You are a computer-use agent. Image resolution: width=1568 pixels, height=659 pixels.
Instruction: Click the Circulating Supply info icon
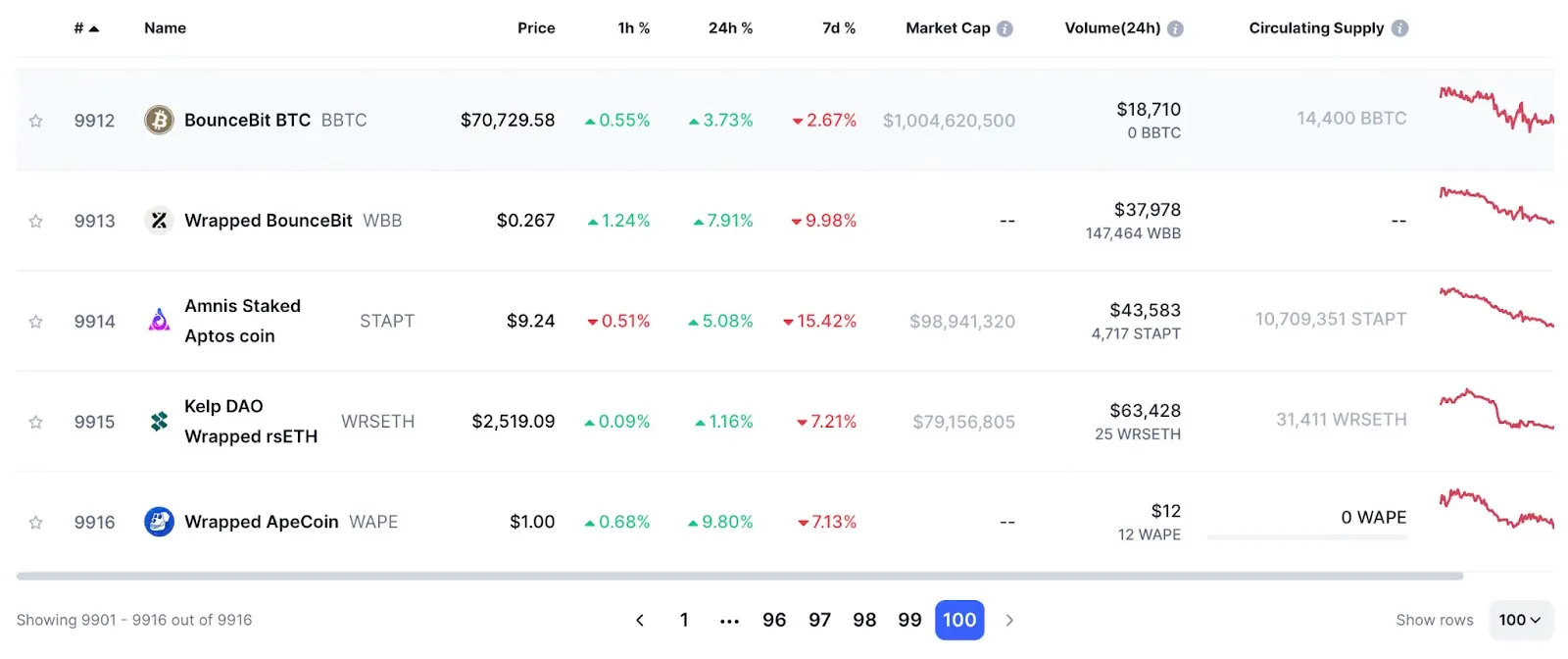[1399, 28]
